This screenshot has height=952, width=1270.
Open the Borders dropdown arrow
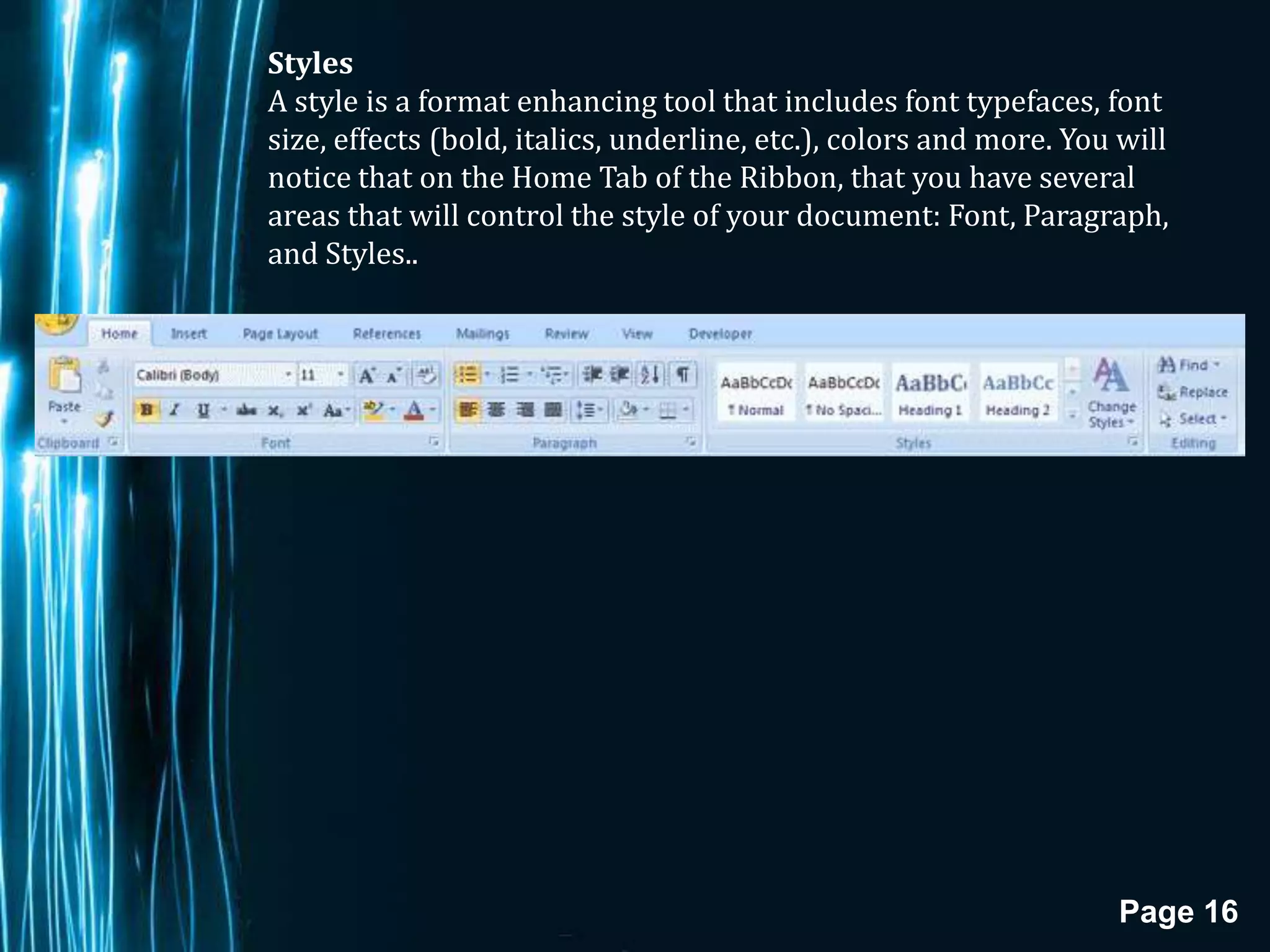[x=686, y=410]
